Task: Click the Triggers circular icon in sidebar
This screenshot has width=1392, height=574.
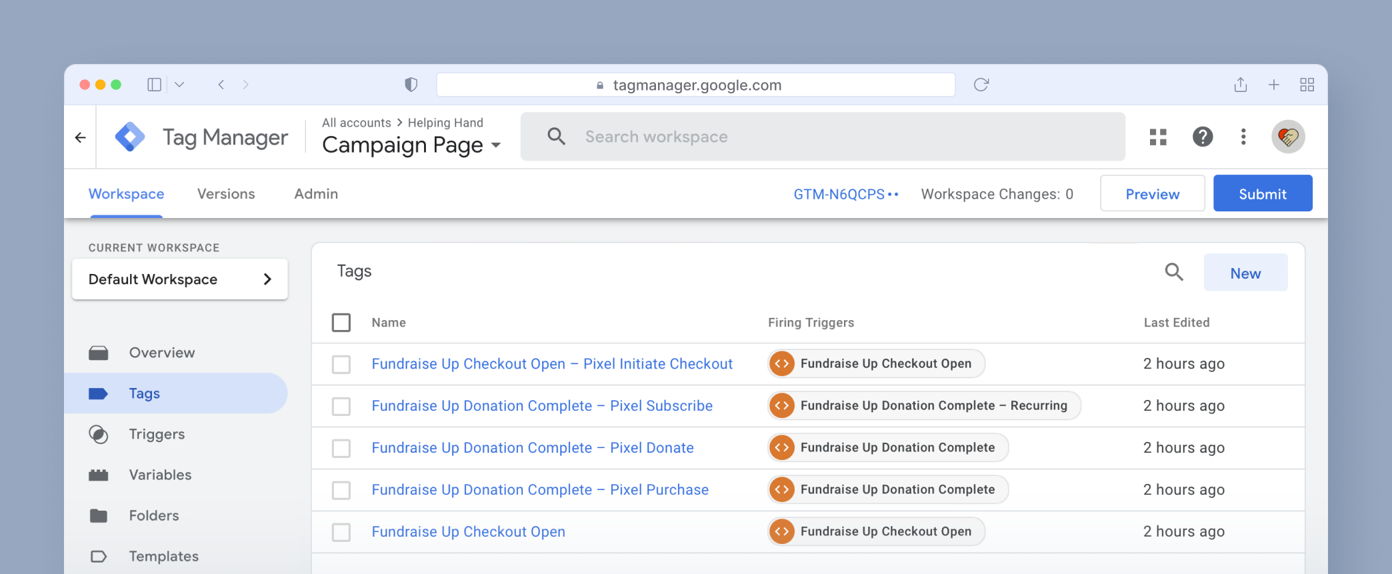Action: pyautogui.click(x=98, y=434)
